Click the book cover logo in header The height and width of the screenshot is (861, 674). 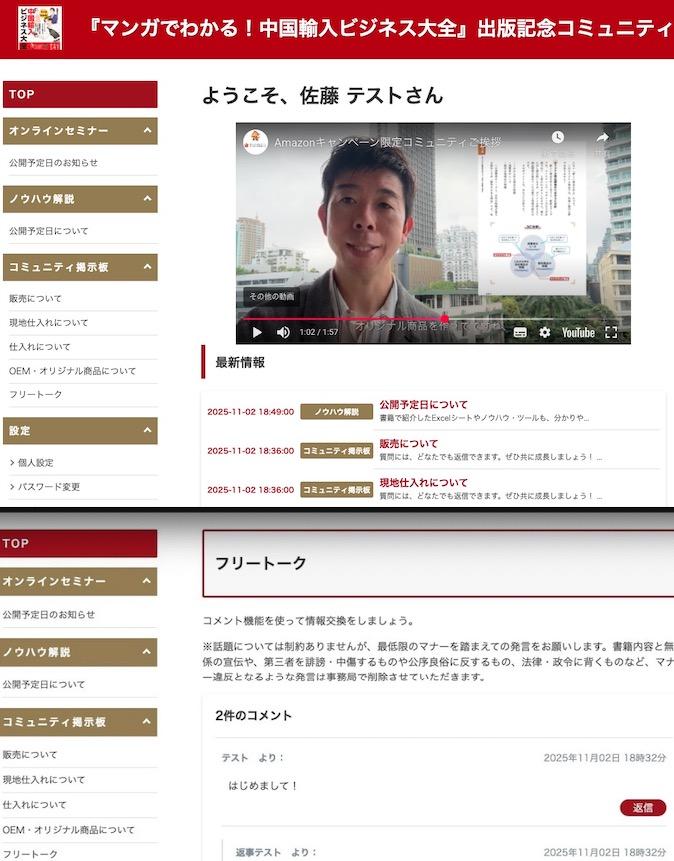(x=40, y=28)
